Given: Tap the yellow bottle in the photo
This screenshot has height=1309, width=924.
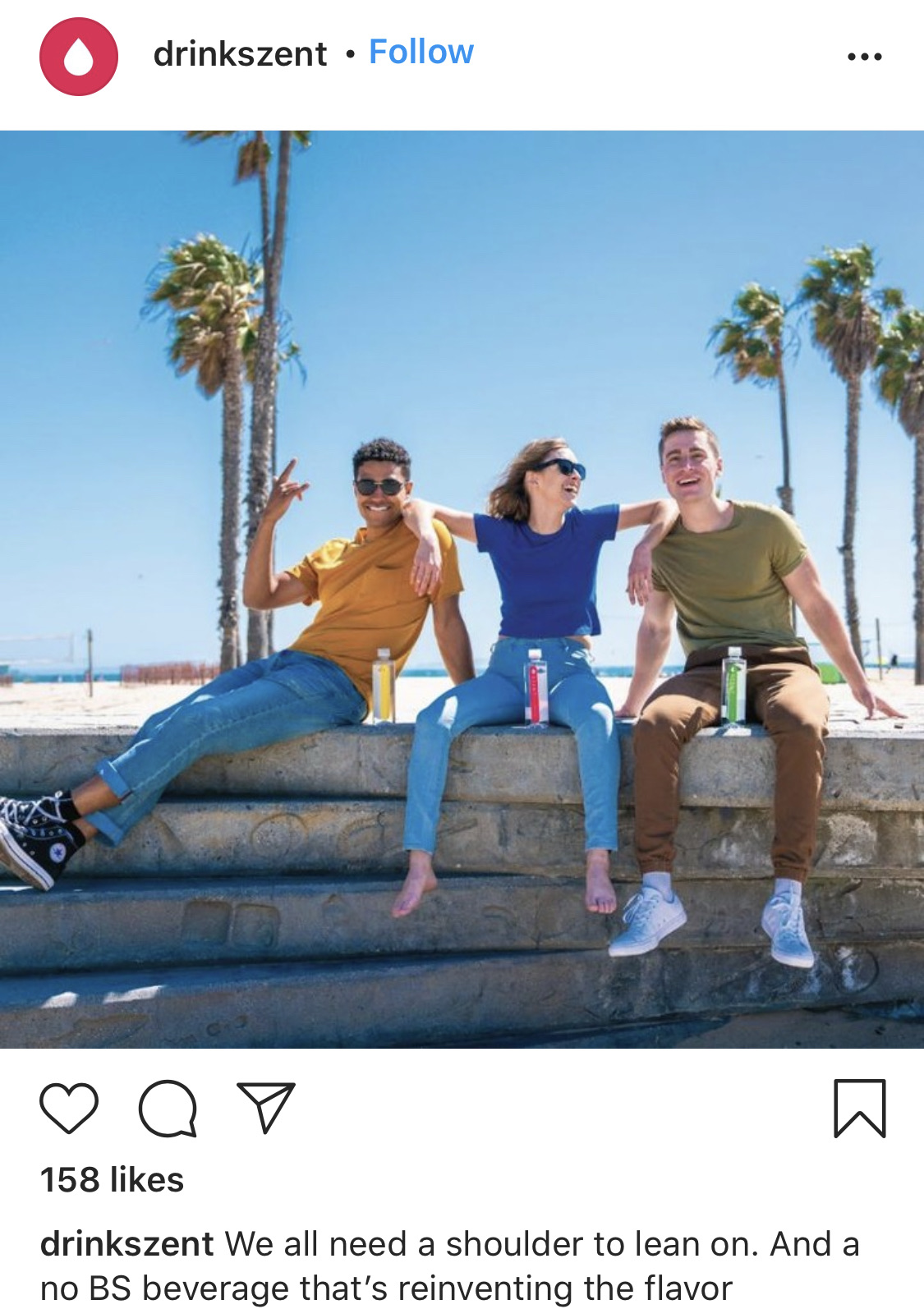Looking at the screenshot, I should tap(384, 686).
